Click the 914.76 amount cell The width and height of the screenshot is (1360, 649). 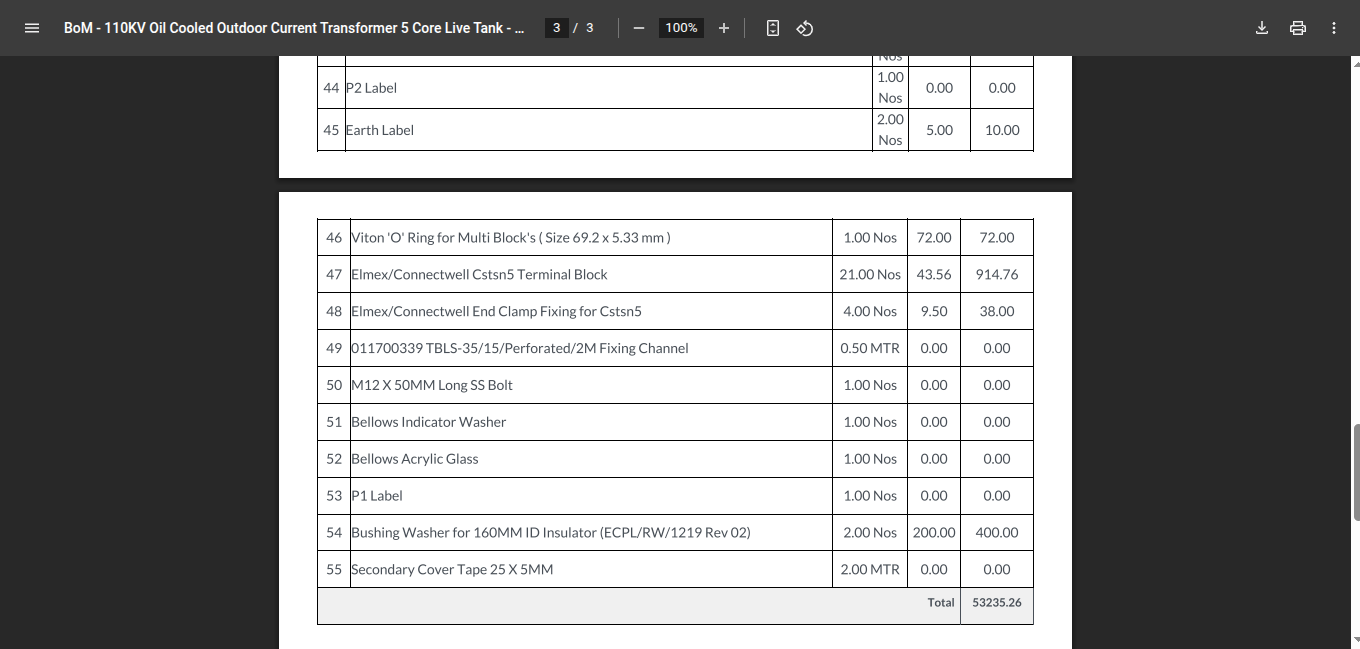click(x=996, y=274)
